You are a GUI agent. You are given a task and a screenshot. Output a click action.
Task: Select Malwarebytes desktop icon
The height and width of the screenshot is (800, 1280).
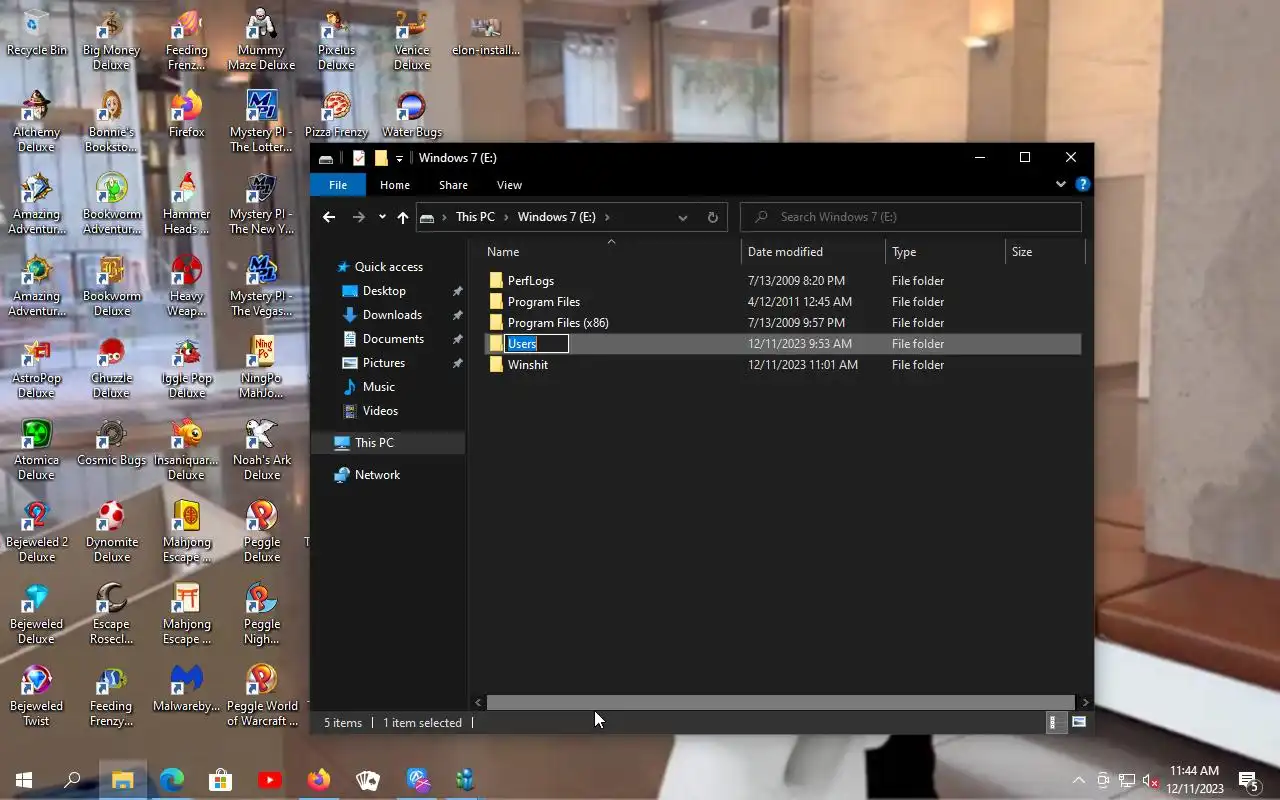click(187, 688)
